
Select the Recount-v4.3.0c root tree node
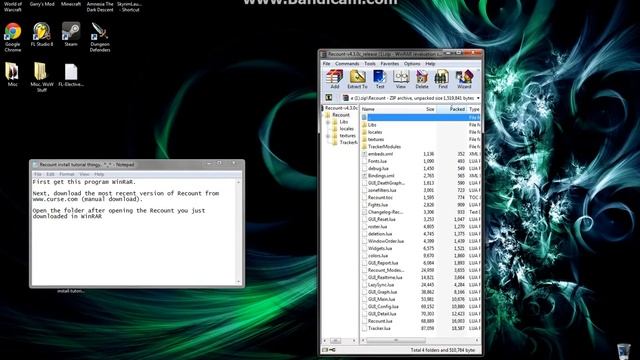[341, 108]
